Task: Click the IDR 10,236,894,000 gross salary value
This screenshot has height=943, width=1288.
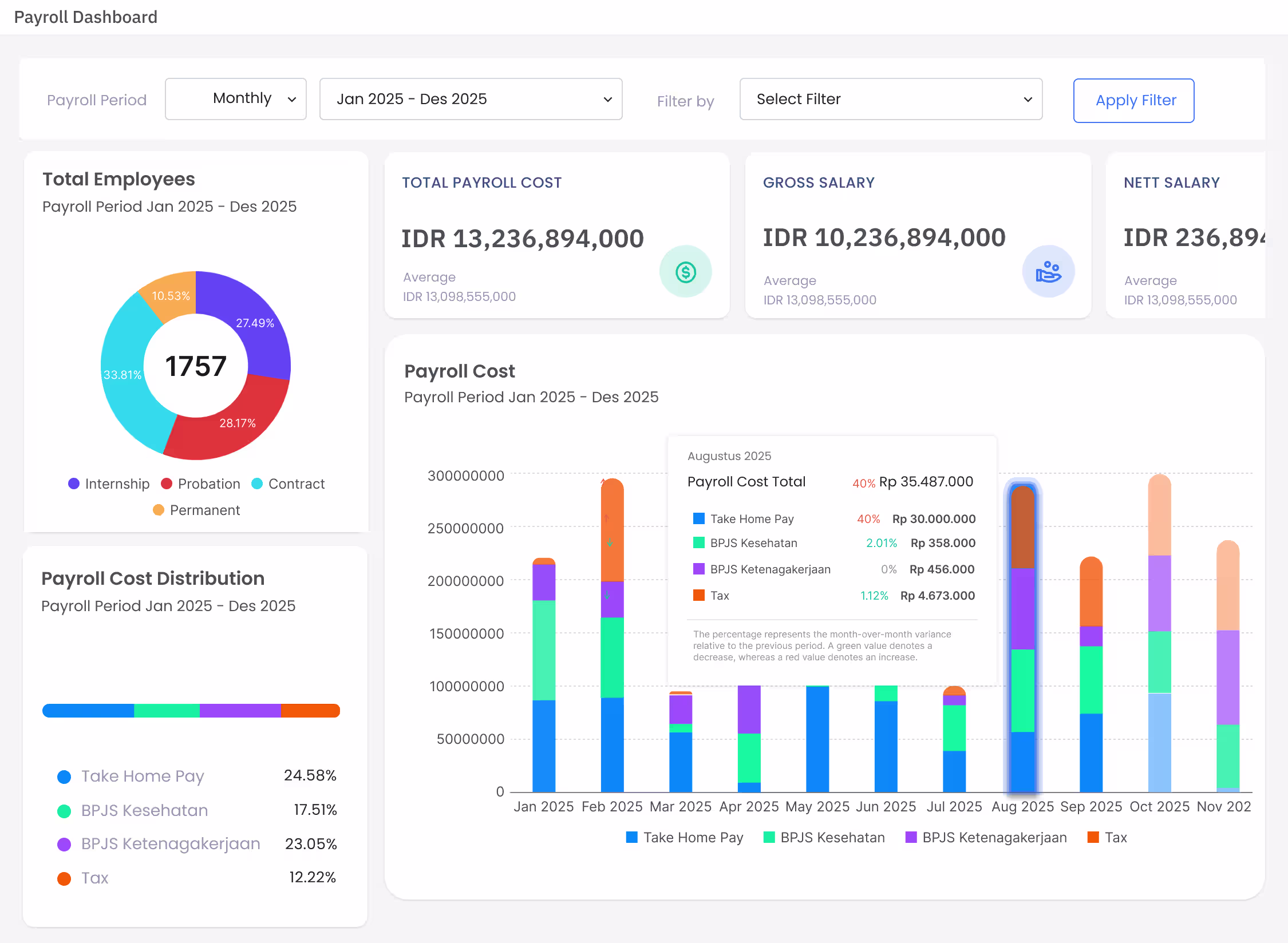Action: (x=884, y=237)
